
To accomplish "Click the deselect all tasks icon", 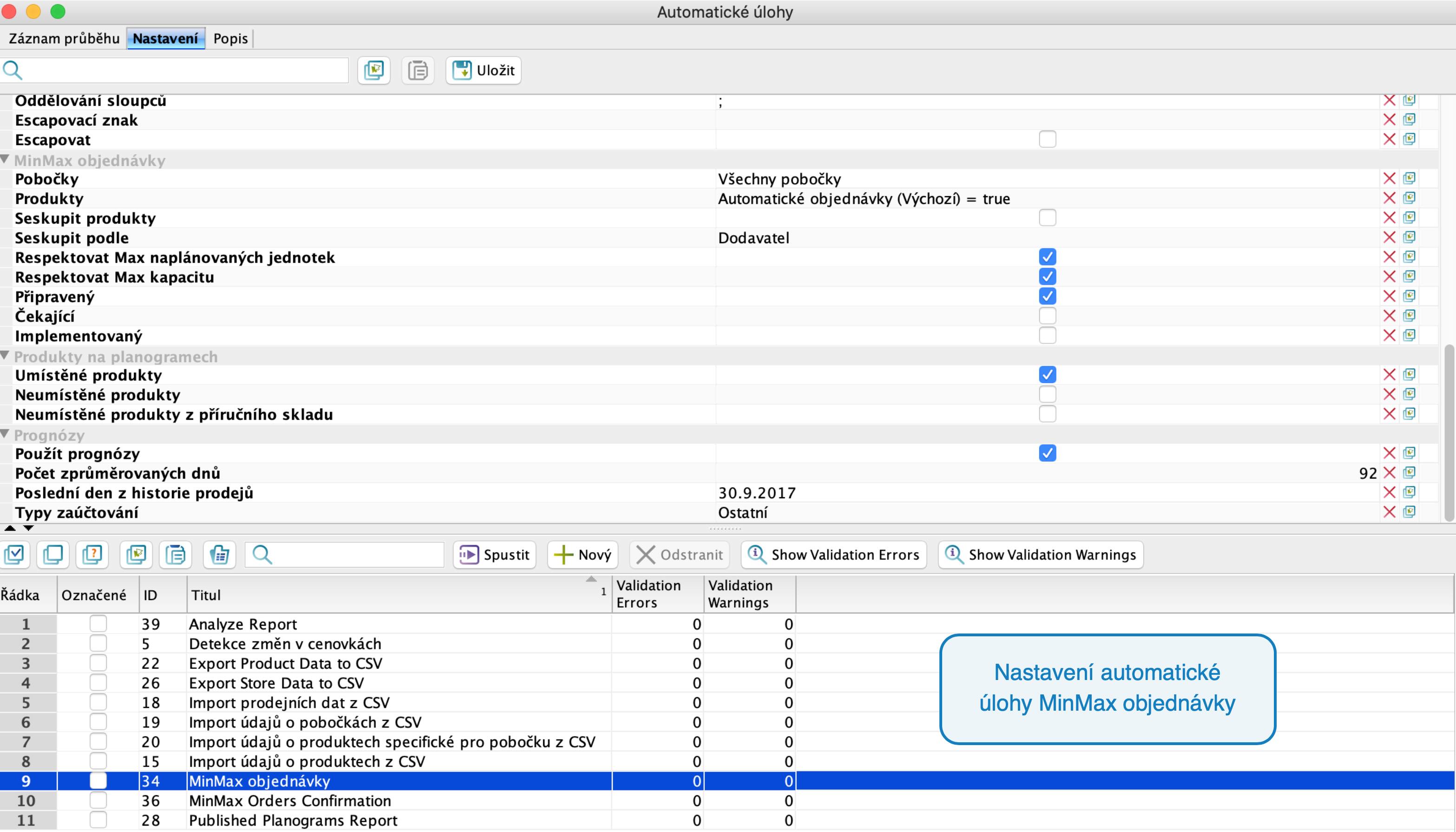I will pos(53,555).
